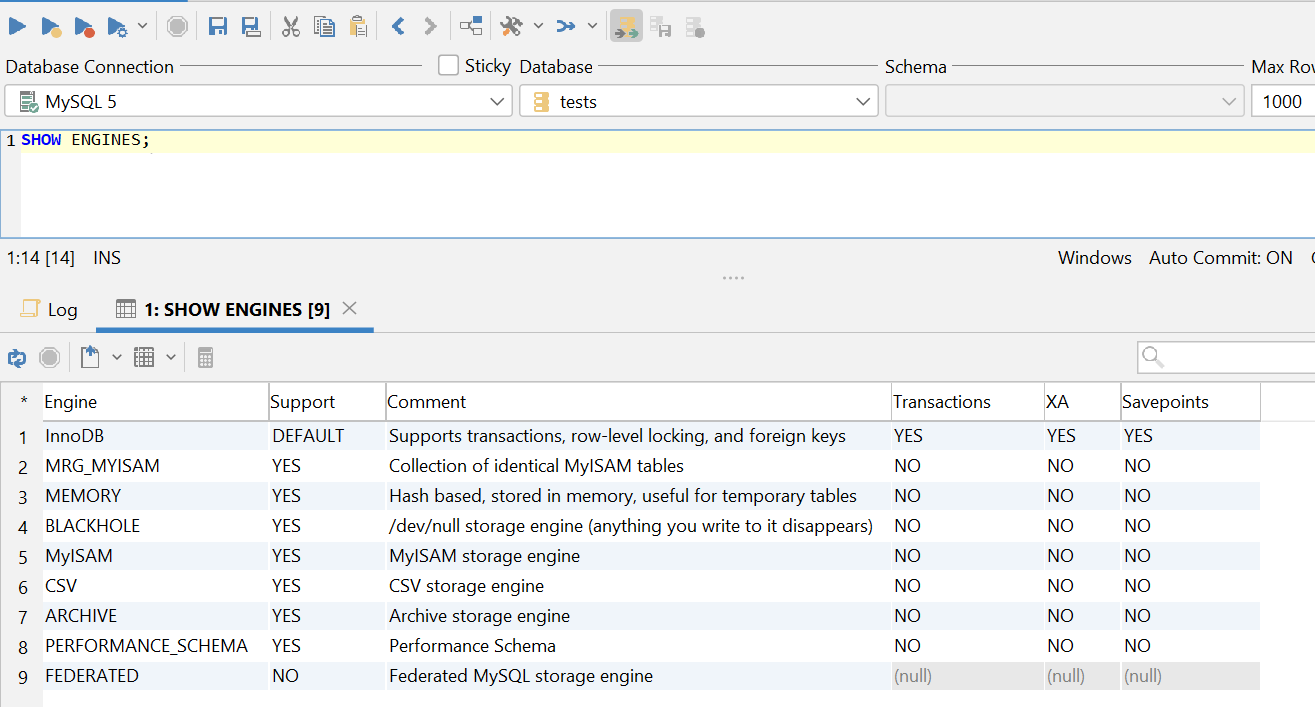Select the DEFAULT support cell
The height and width of the screenshot is (707, 1315).
coord(327,436)
